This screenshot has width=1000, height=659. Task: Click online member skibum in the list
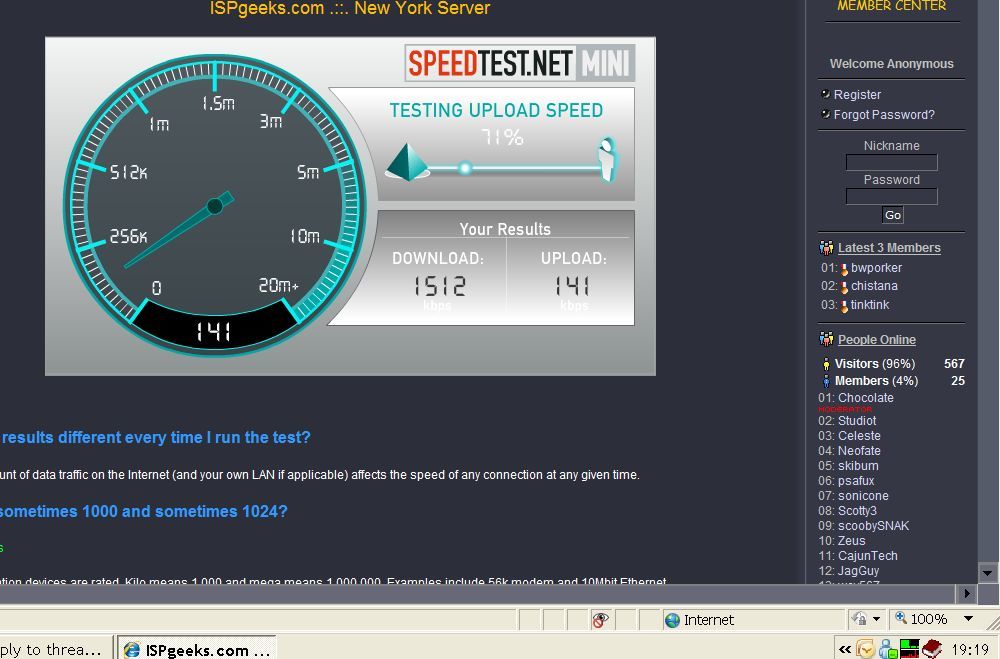coord(858,466)
